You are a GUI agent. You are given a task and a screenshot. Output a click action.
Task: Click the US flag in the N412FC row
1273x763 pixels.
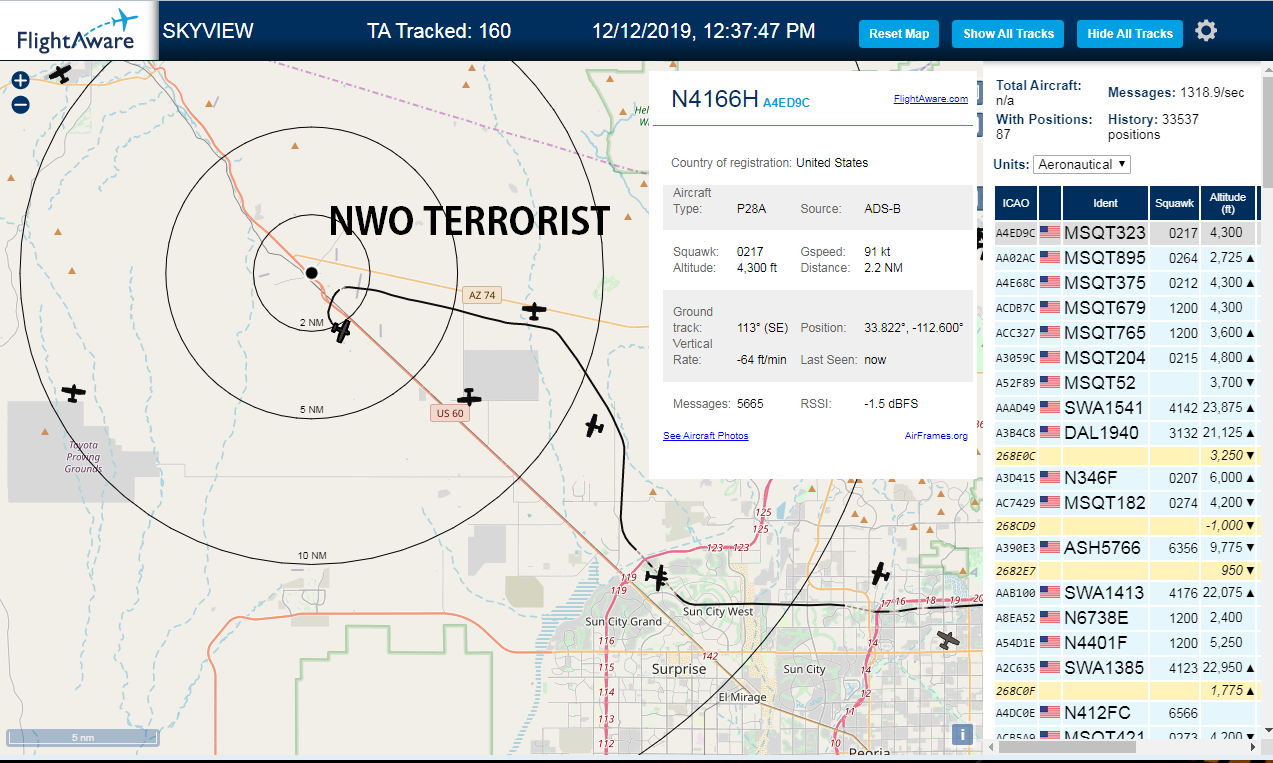(x=1050, y=713)
